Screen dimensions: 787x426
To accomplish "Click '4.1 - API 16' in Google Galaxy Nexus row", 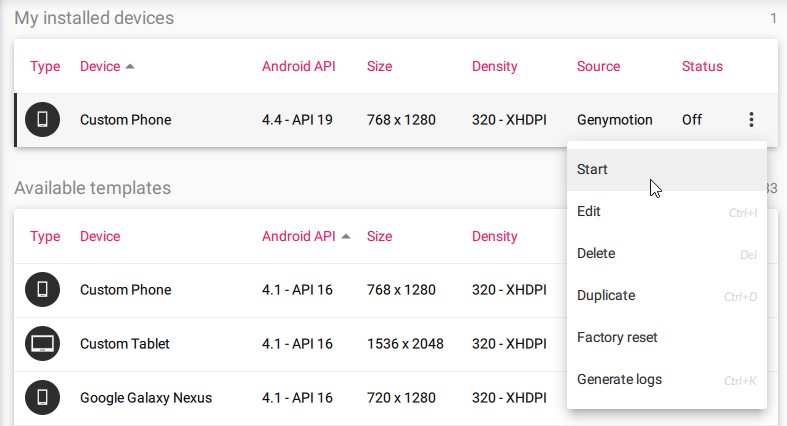I will tap(297, 398).
